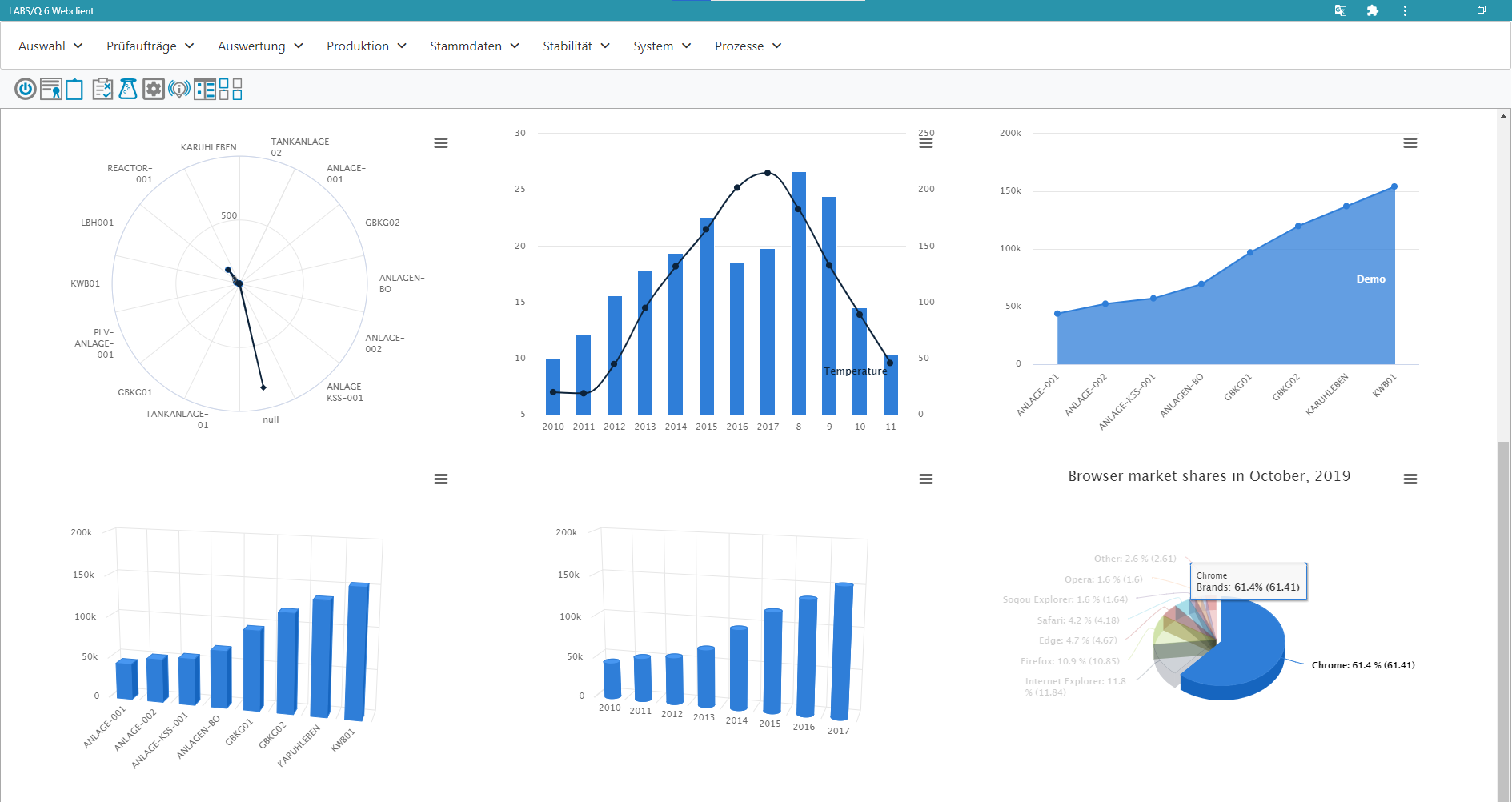Viewport: 1512px width, 802px height.
Task: Click the translate page icon in title bar
Action: click(x=1341, y=10)
